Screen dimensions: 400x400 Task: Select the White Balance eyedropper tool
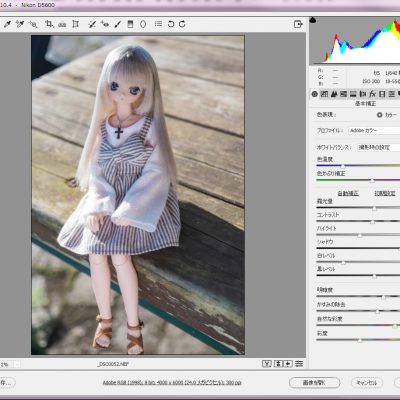[7, 24]
